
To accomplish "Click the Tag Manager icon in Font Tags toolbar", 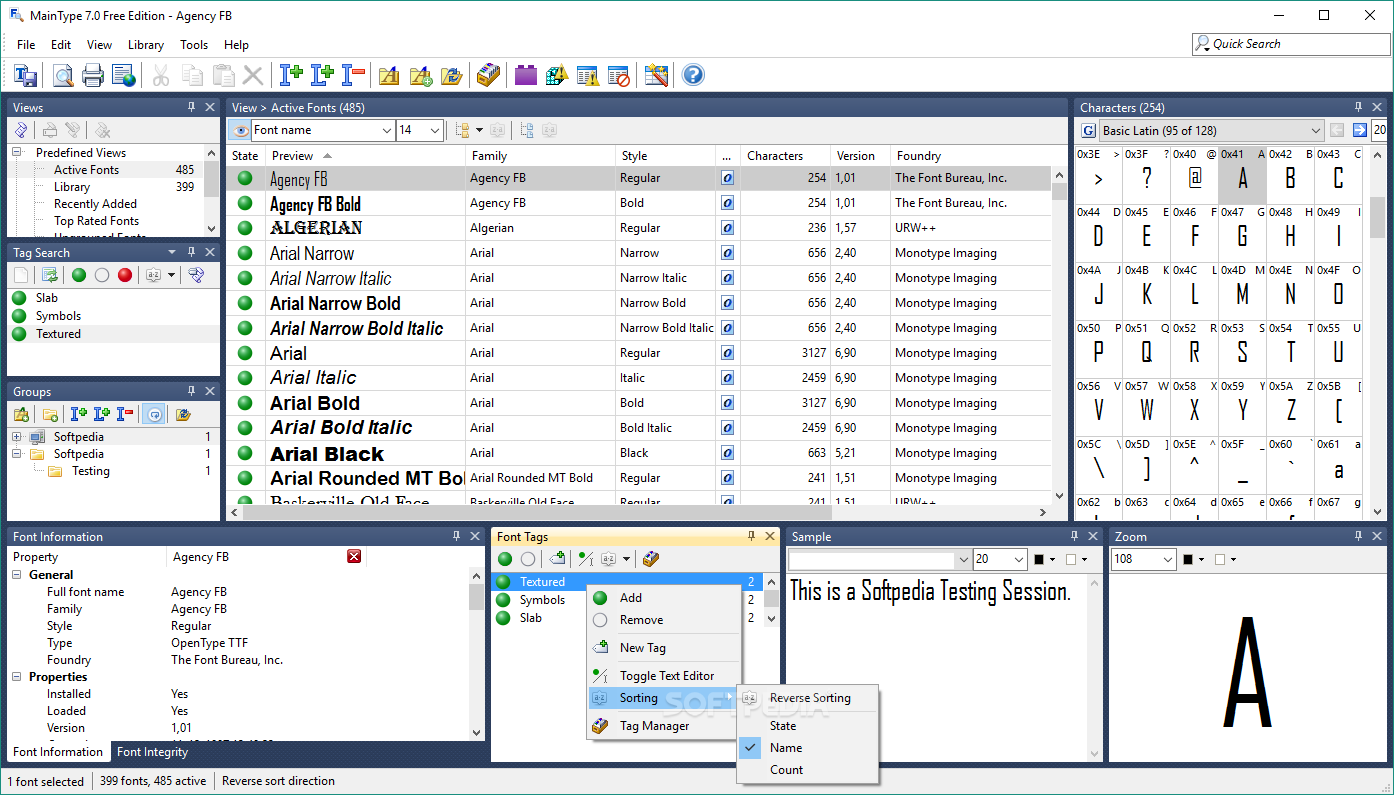I will click(651, 559).
